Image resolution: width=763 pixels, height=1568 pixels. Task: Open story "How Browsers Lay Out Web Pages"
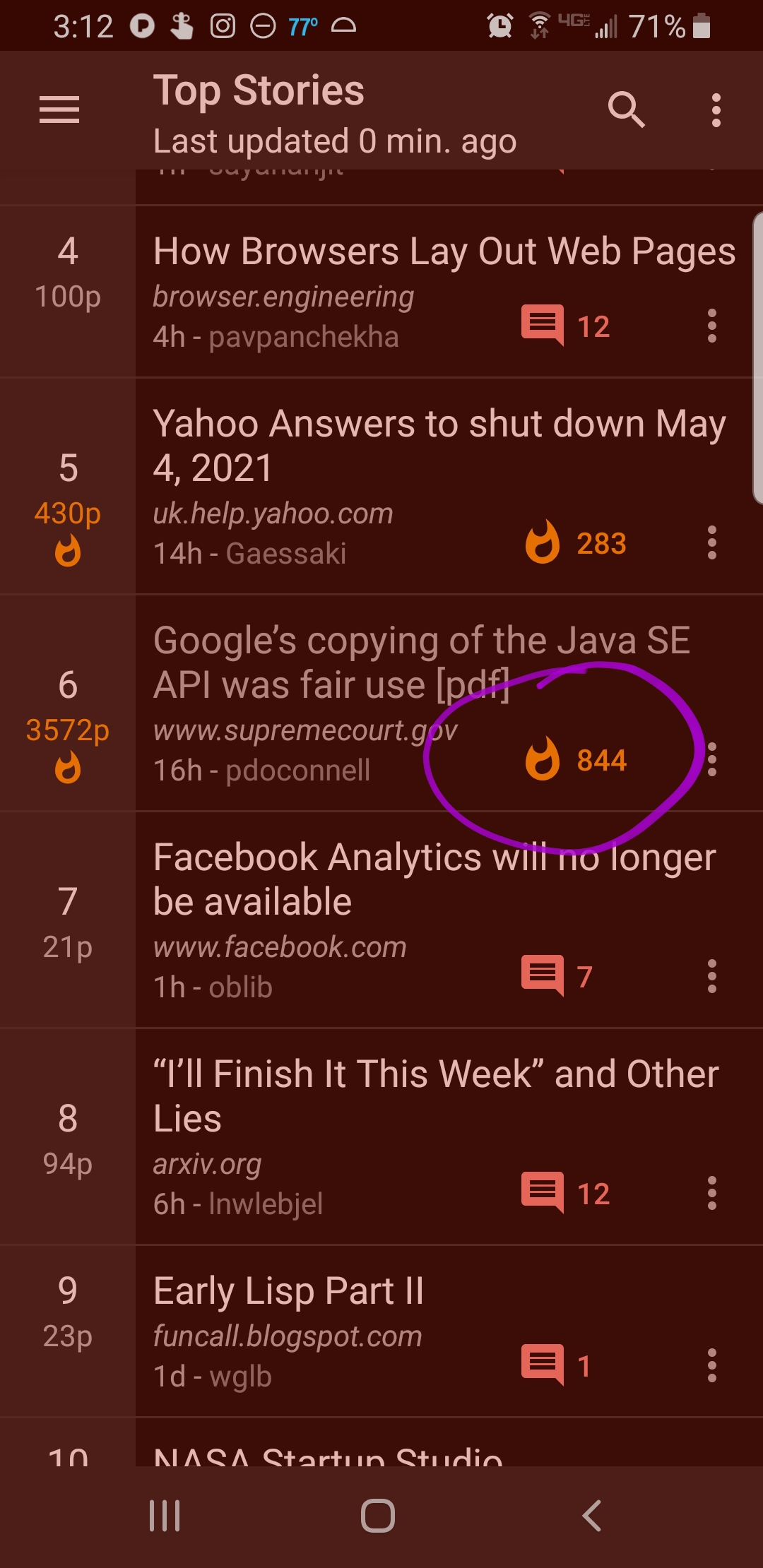[444, 252]
